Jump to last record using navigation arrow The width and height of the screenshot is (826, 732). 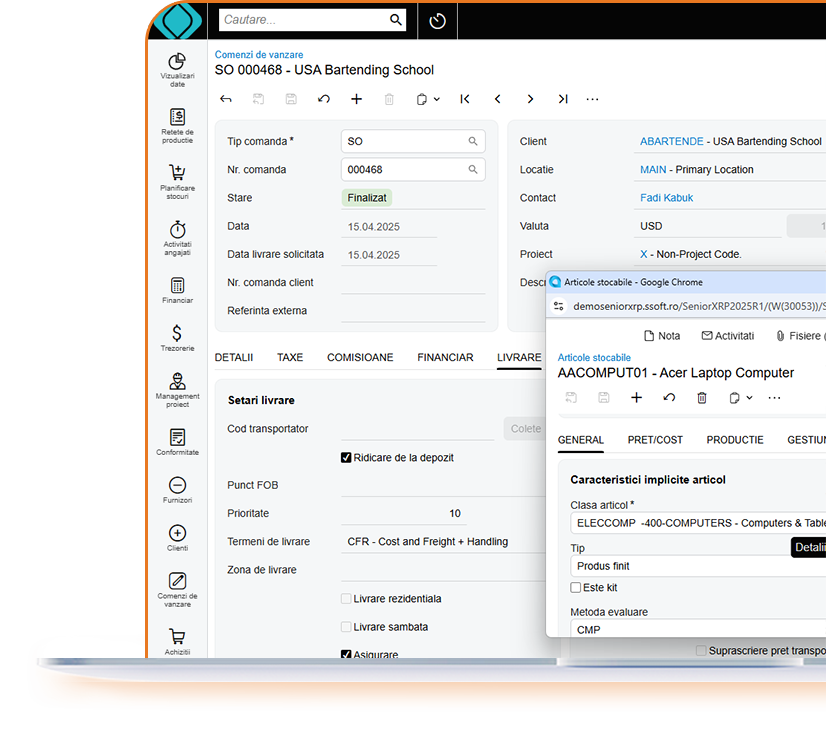click(x=563, y=99)
